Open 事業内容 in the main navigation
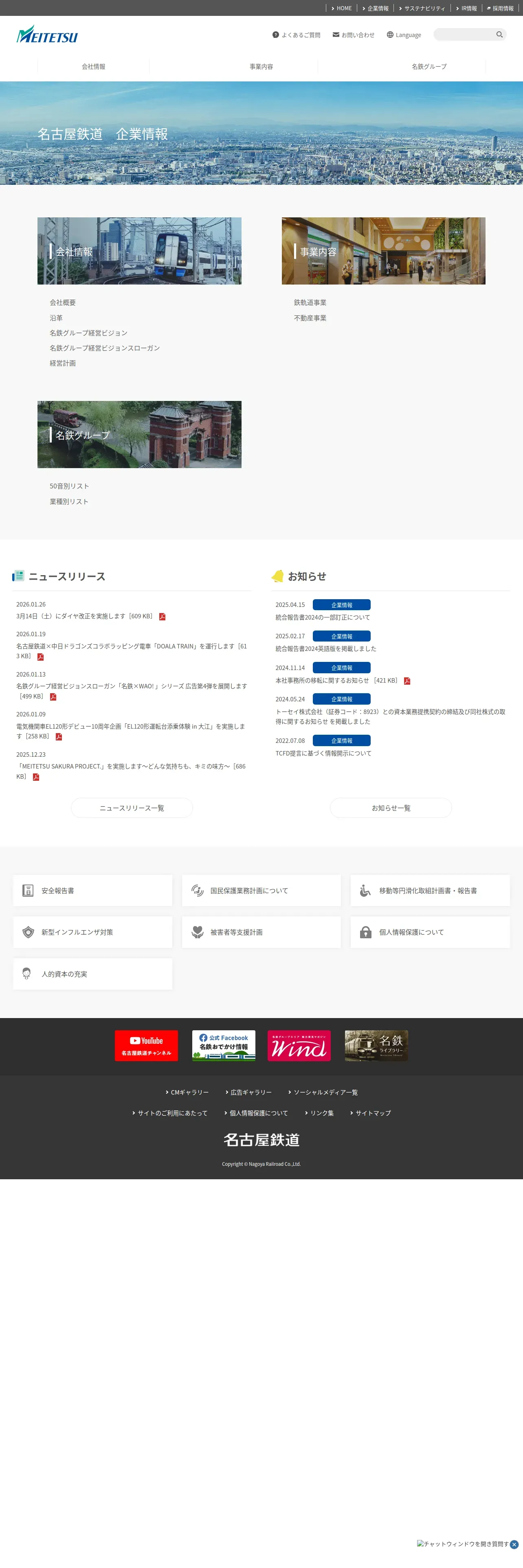This screenshot has width=523, height=1568. point(261,66)
